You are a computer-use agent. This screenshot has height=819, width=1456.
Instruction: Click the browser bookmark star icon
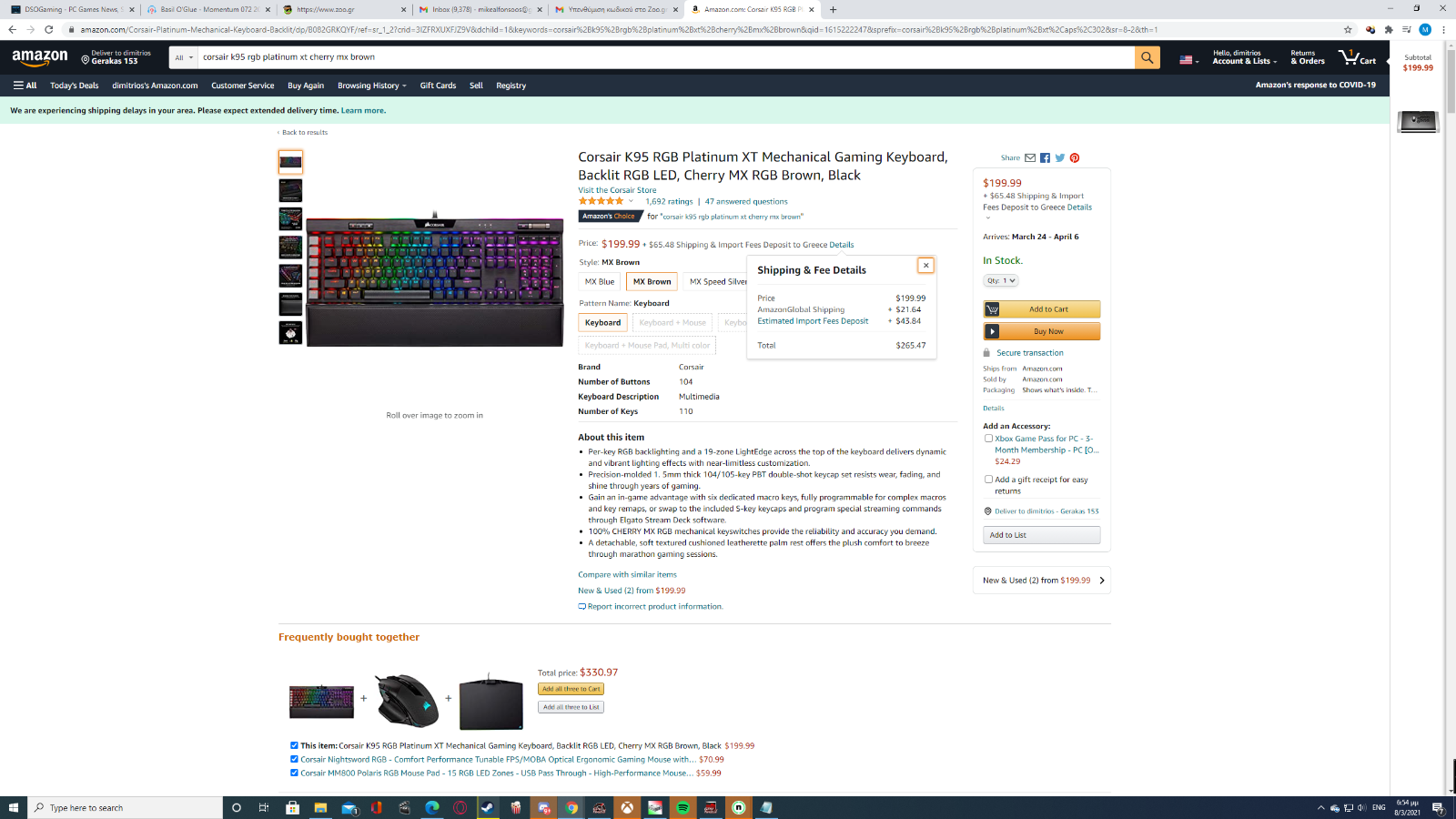pos(1348,29)
